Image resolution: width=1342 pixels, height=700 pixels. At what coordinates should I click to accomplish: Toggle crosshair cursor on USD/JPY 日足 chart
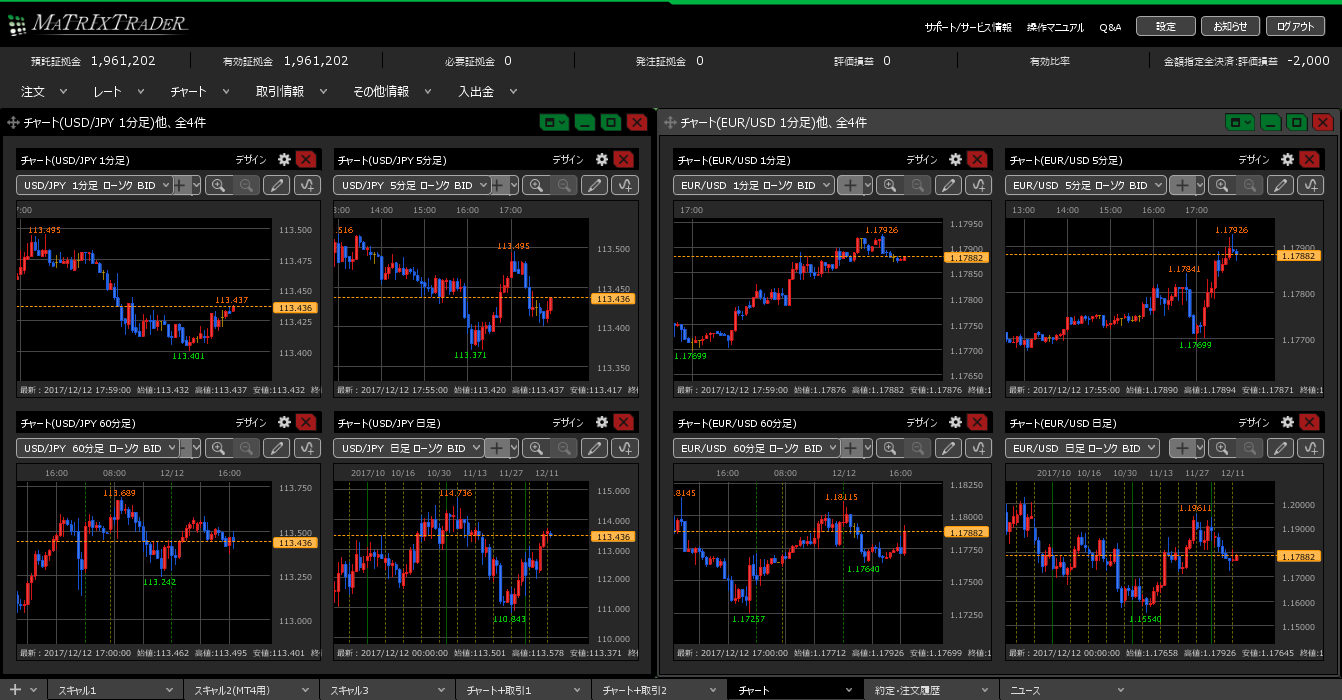[x=499, y=448]
